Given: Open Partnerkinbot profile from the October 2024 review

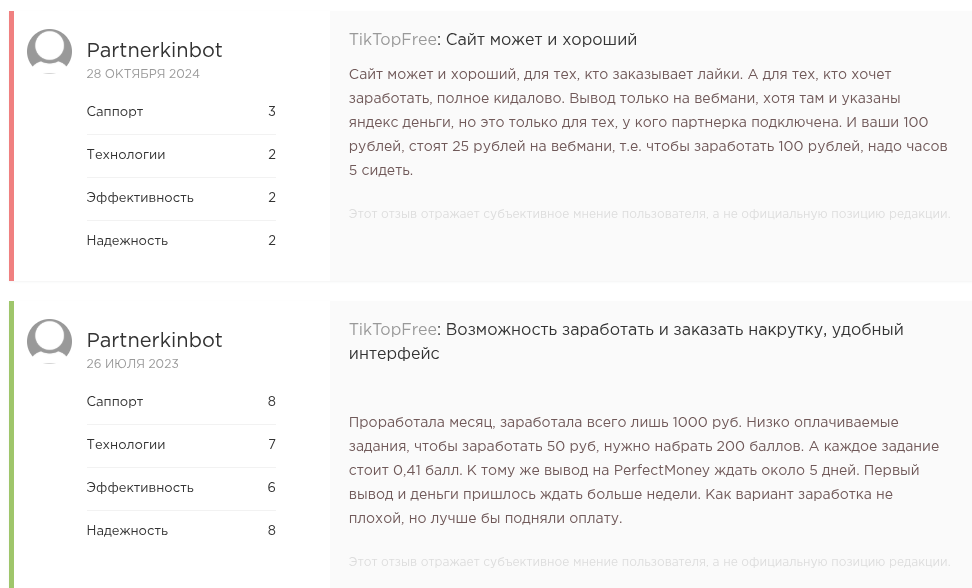Looking at the screenshot, I should 154,50.
